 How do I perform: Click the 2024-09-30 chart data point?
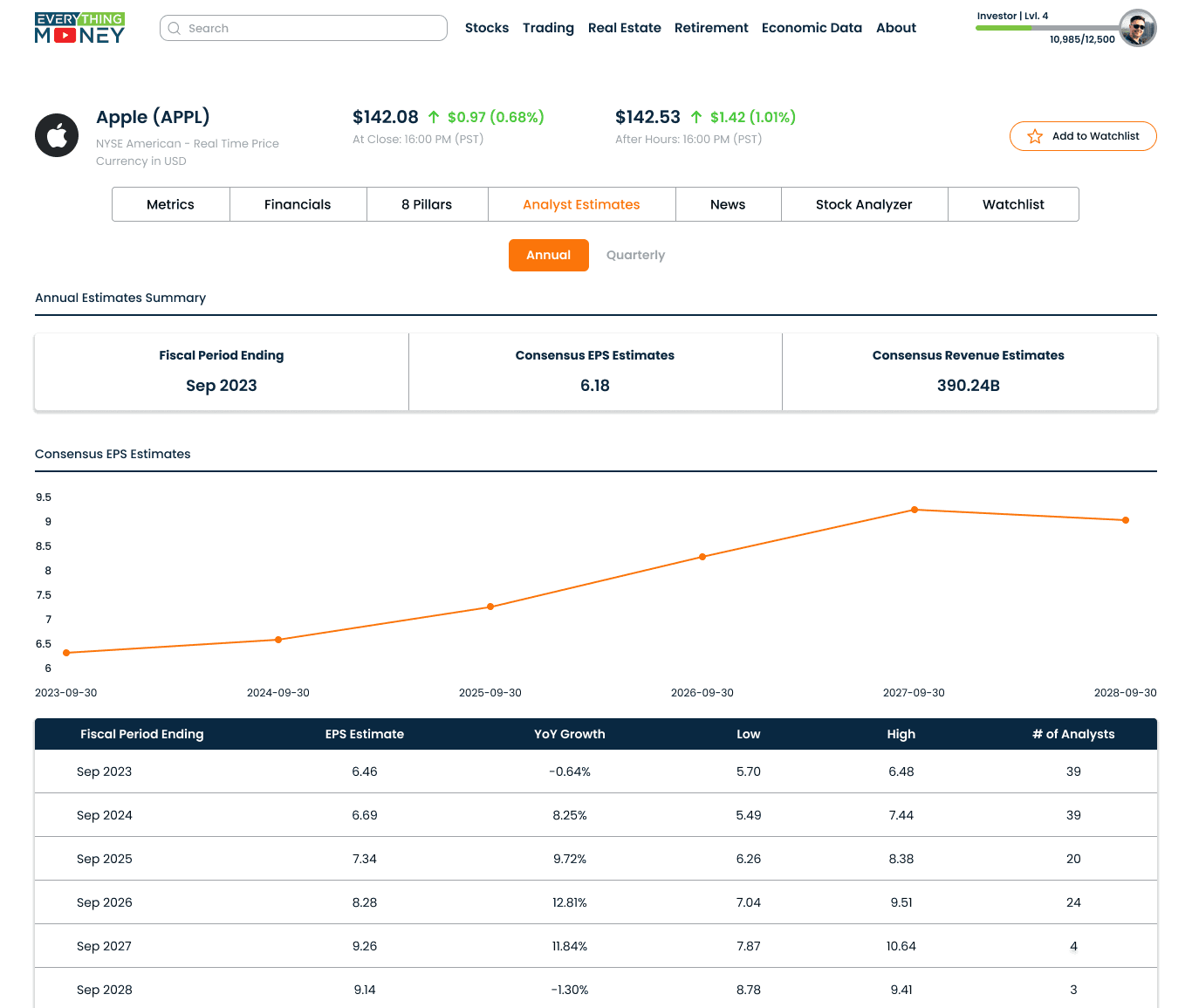pos(278,640)
